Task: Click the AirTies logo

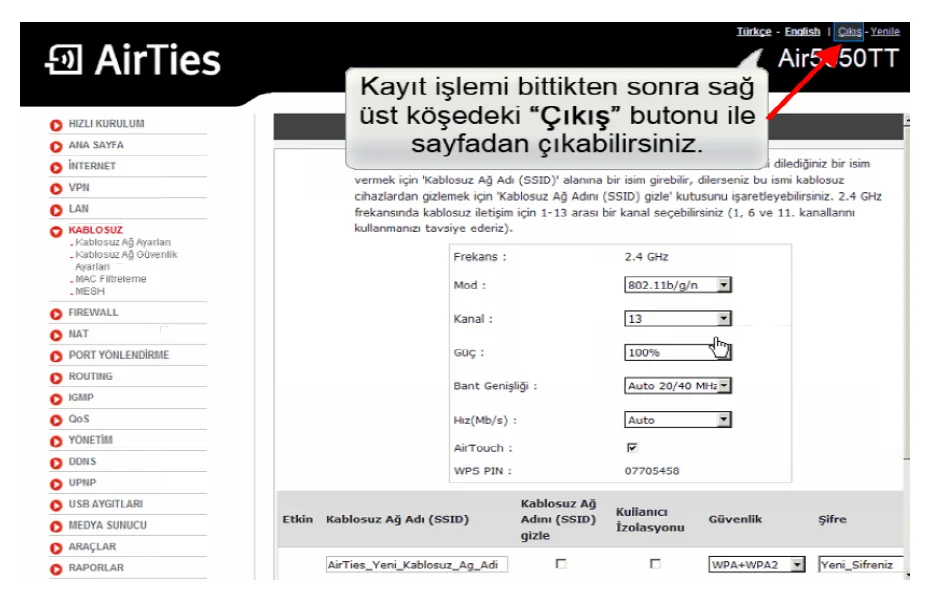Action: [x=133, y=60]
